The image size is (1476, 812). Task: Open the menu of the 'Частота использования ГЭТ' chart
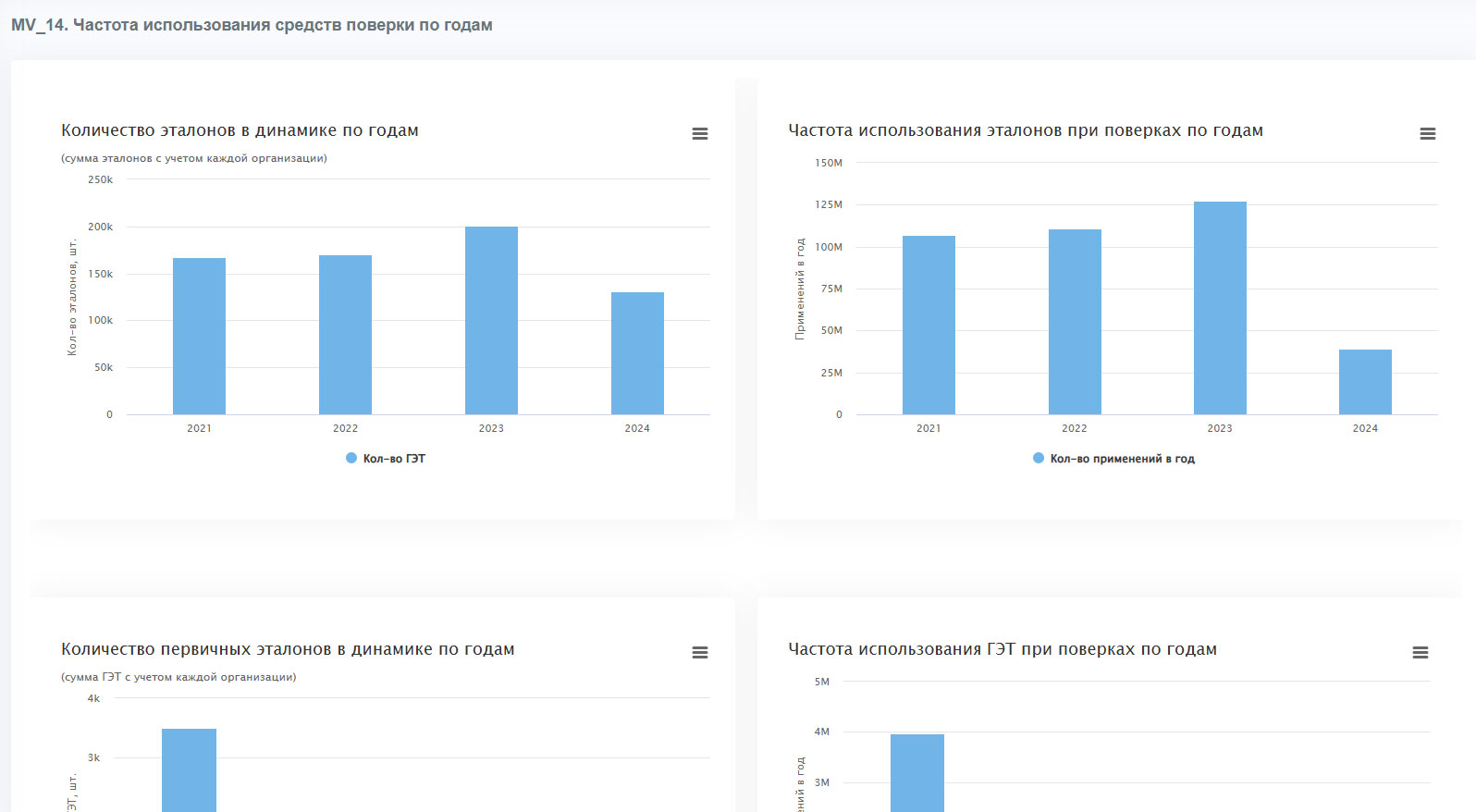1421,653
